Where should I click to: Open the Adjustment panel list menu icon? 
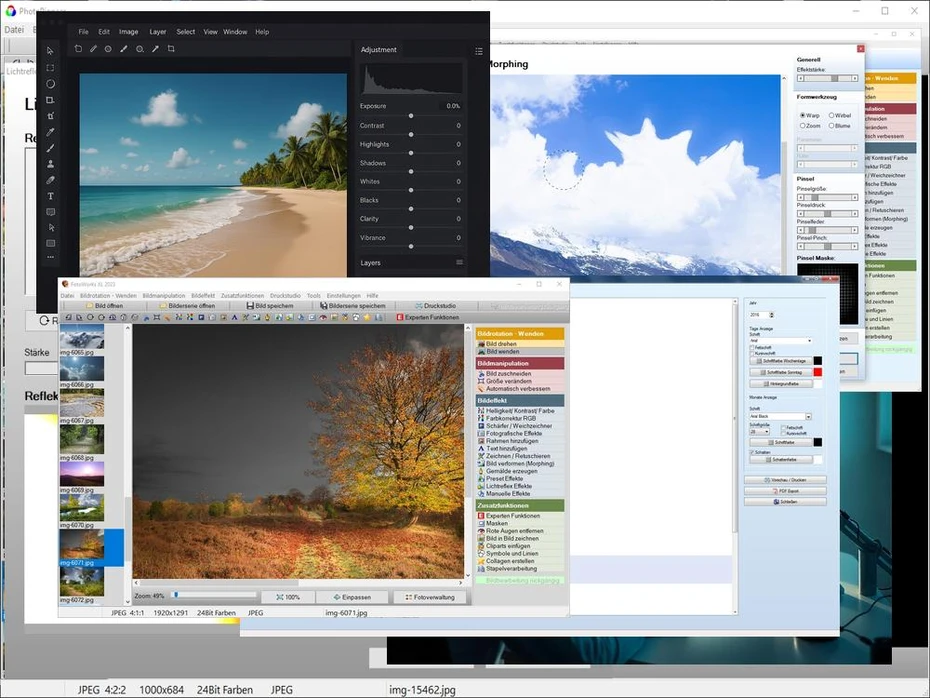point(479,50)
